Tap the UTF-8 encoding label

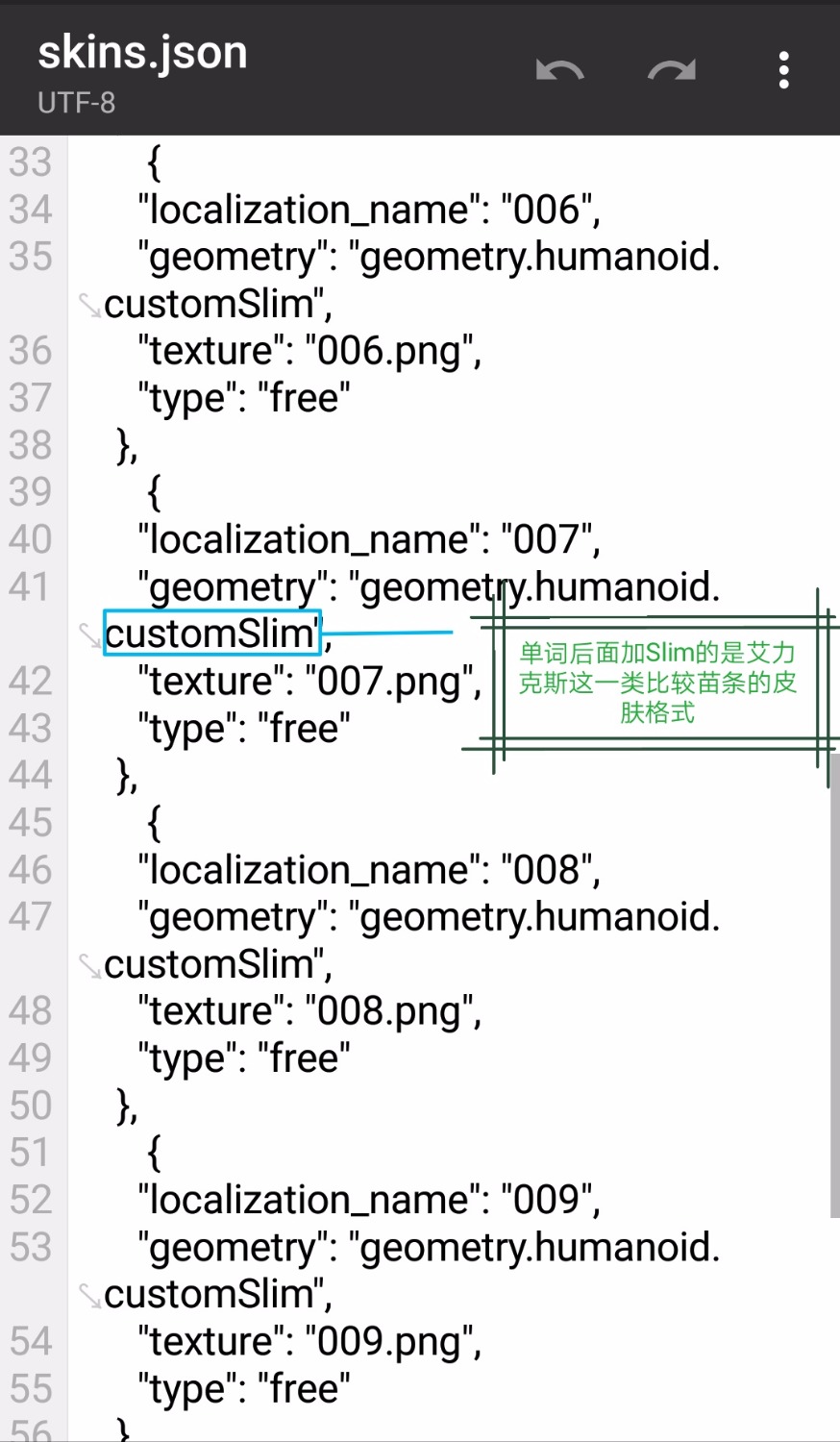tap(76, 102)
